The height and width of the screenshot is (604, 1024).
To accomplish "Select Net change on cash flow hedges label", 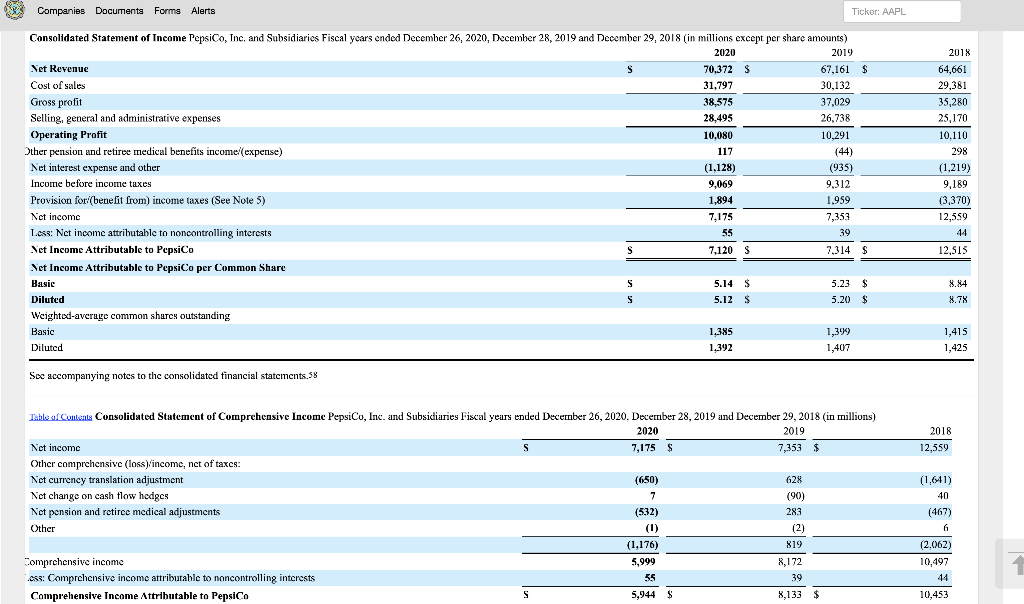I will pos(99,496).
